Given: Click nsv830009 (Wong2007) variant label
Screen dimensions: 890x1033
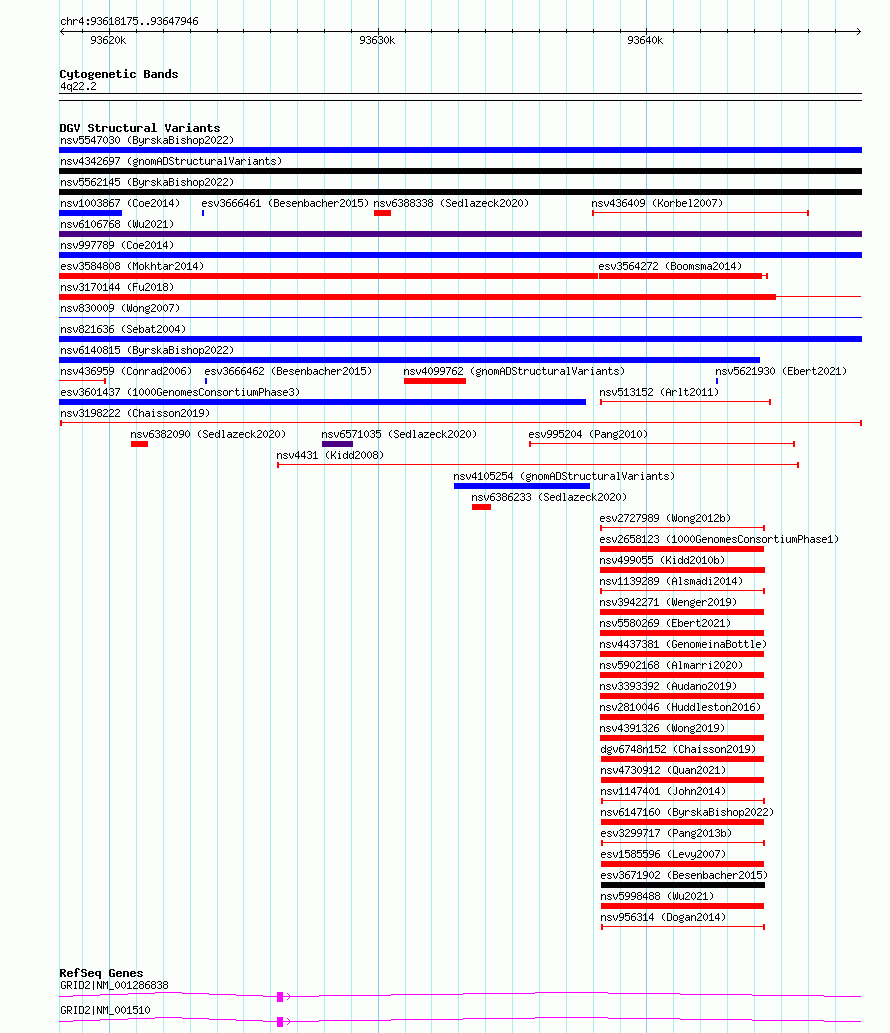Looking at the screenshot, I should coord(120,309).
